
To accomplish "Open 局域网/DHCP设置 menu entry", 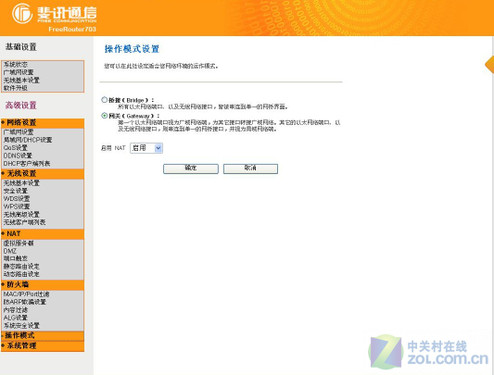I will (28, 140).
